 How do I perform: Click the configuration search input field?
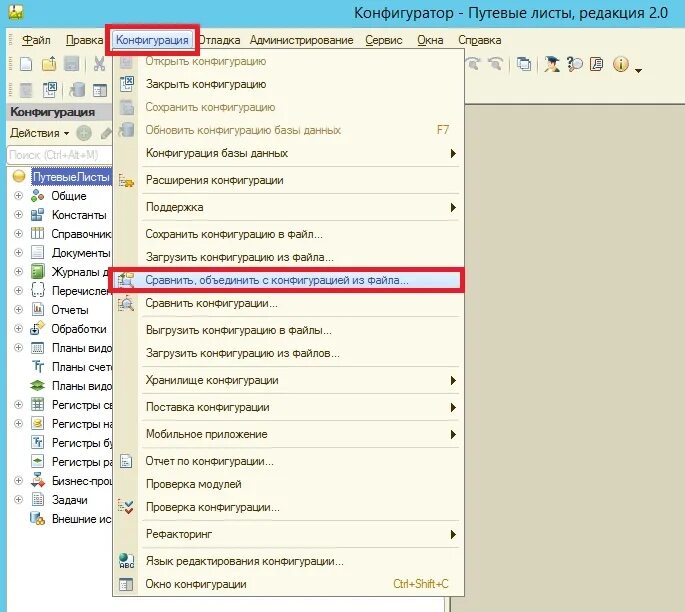(60, 155)
